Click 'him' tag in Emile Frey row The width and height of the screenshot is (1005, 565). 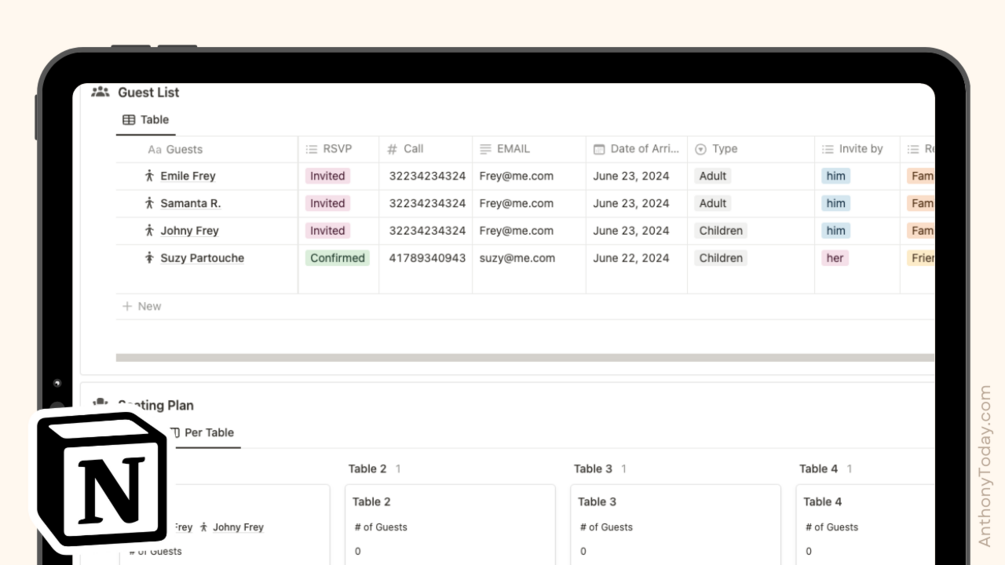point(836,176)
